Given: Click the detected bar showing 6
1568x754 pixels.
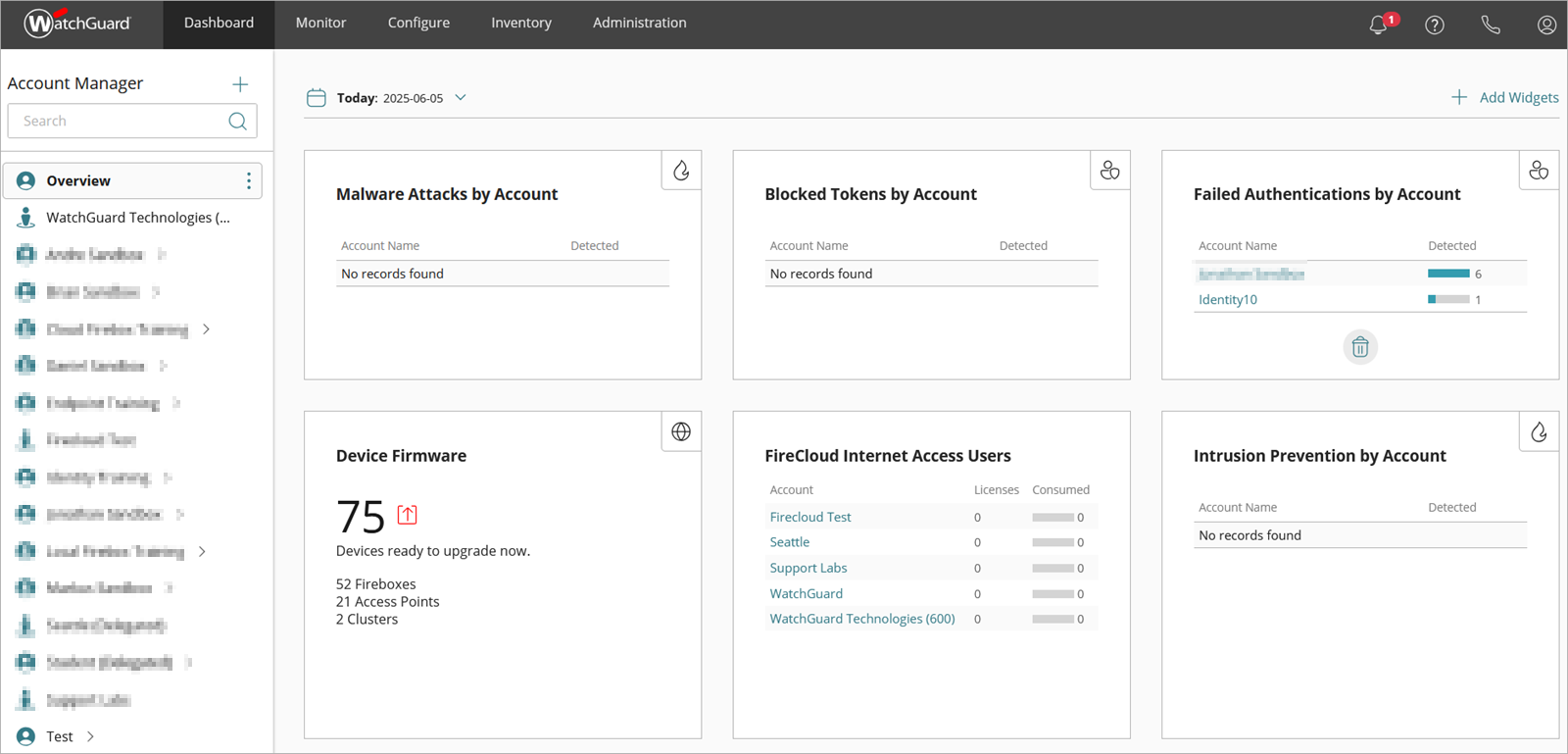Looking at the screenshot, I should coord(1448,274).
